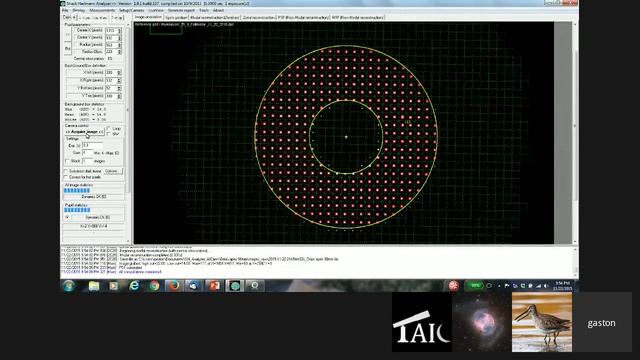Screen dimensions: 640x360
Task: Open the Setup/Camera menu
Action: coord(131,10)
